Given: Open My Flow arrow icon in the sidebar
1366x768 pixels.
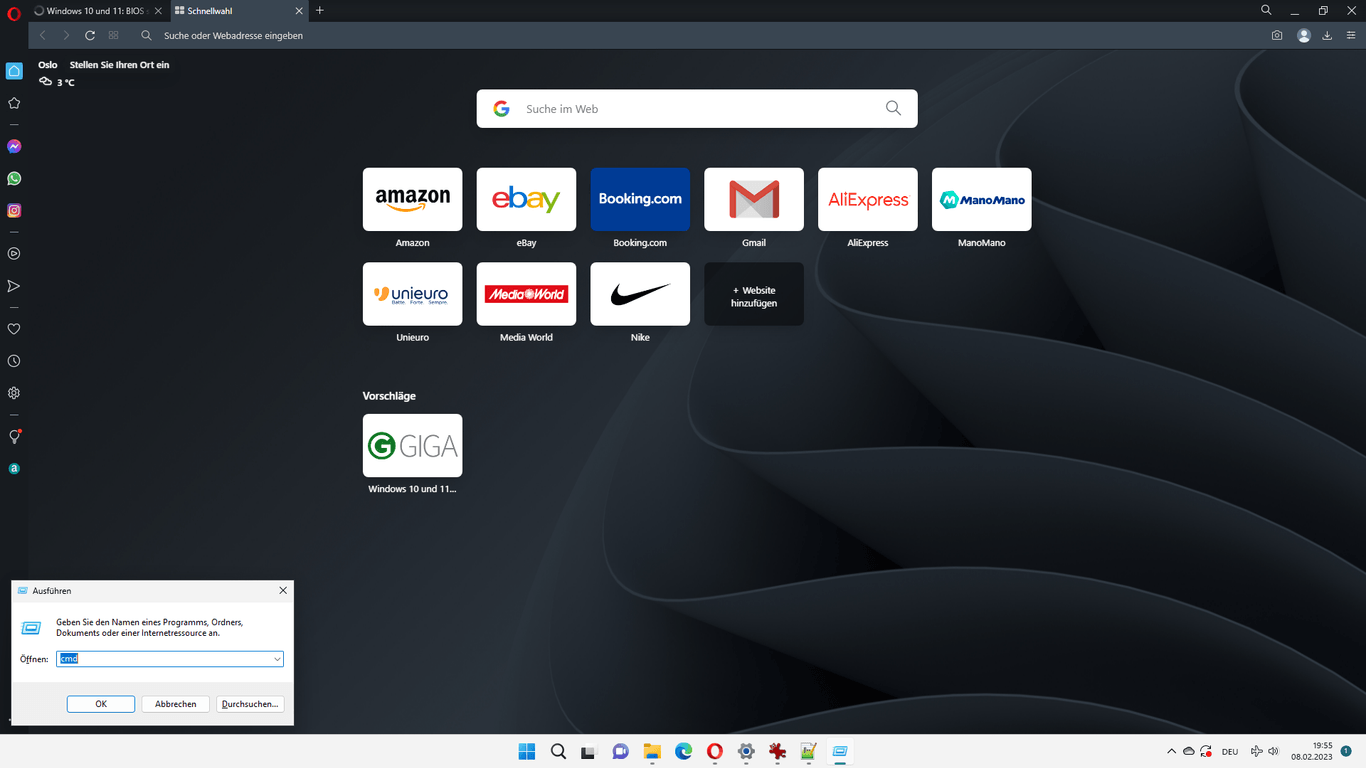Looking at the screenshot, I should pyautogui.click(x=14, y=286).
